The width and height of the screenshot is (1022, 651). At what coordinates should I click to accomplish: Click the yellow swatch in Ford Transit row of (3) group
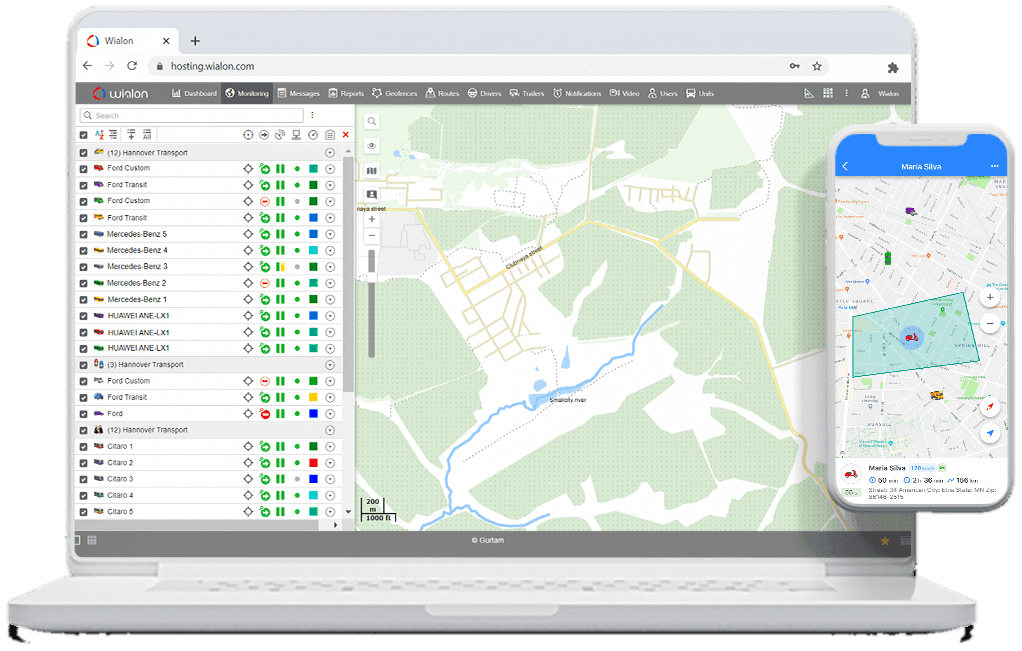click(x=314, y=398)
